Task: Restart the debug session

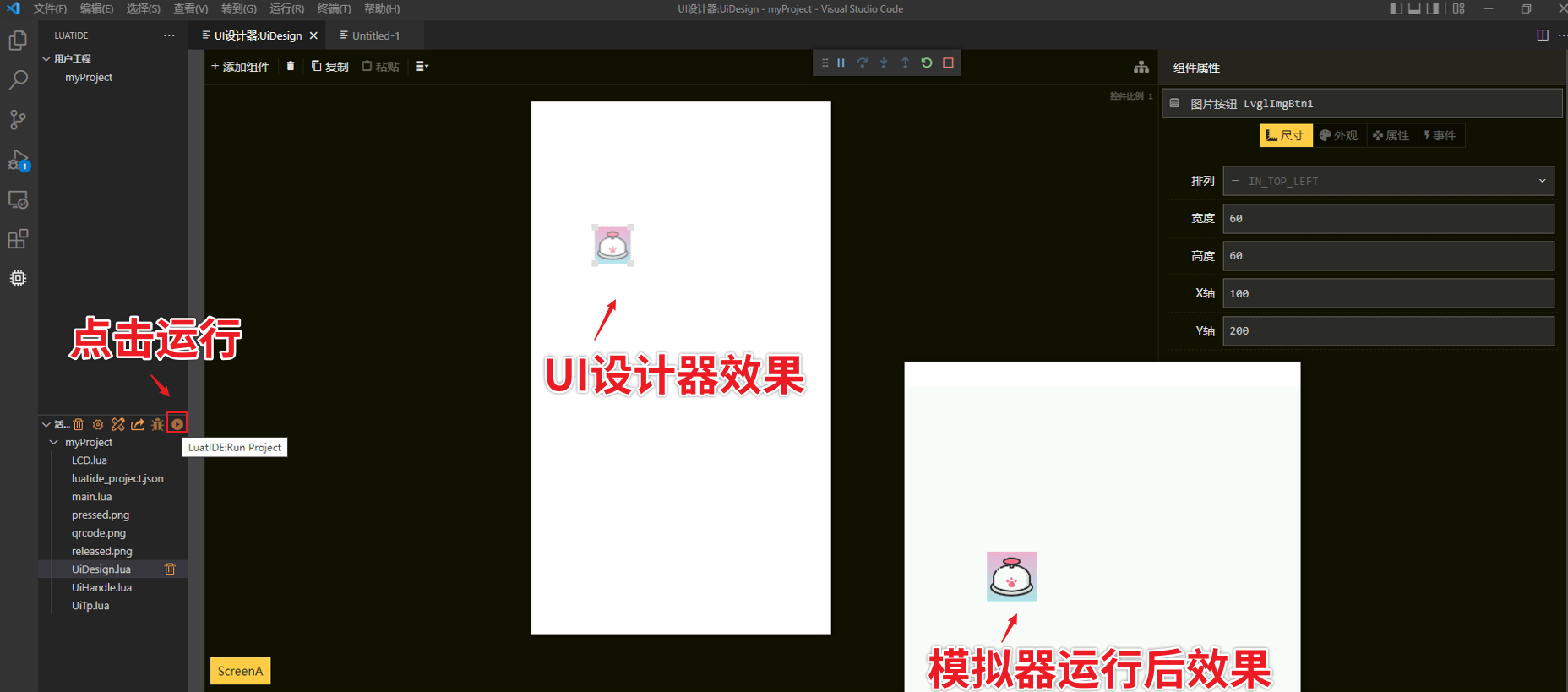Action: pyautogui.click(x=927, y=63)
